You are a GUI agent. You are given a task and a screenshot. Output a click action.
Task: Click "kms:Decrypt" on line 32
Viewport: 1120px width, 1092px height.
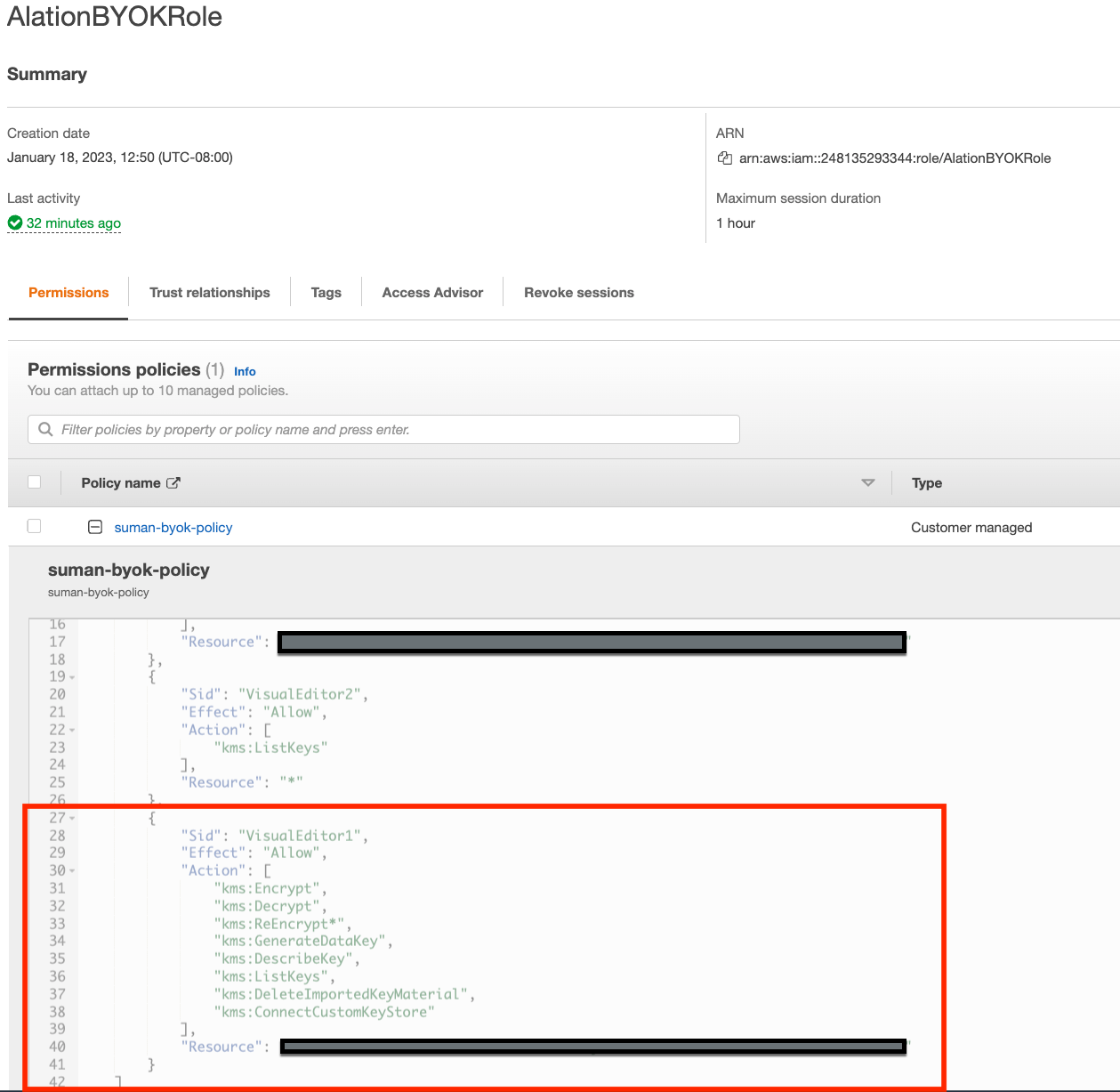267,906
